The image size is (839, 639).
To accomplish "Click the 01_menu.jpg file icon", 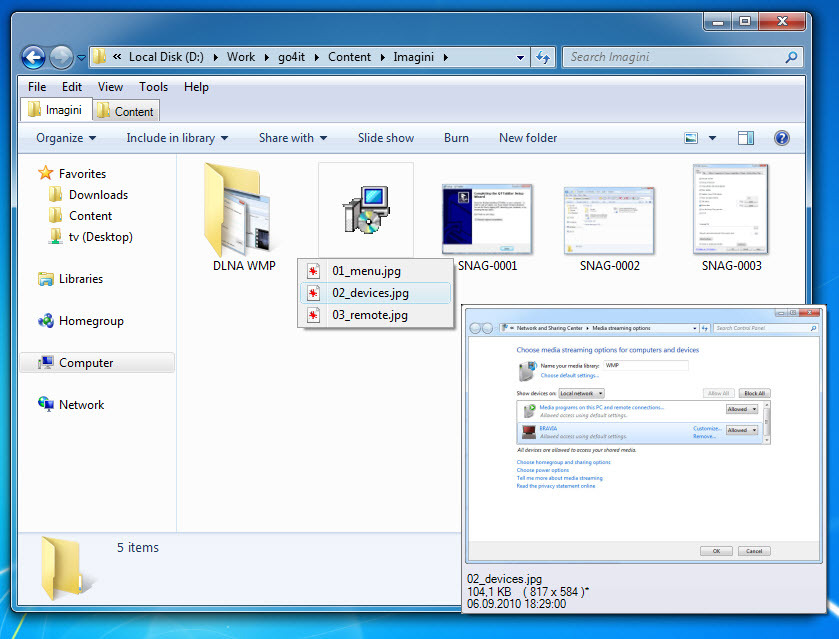I will (x=314, y=271).
